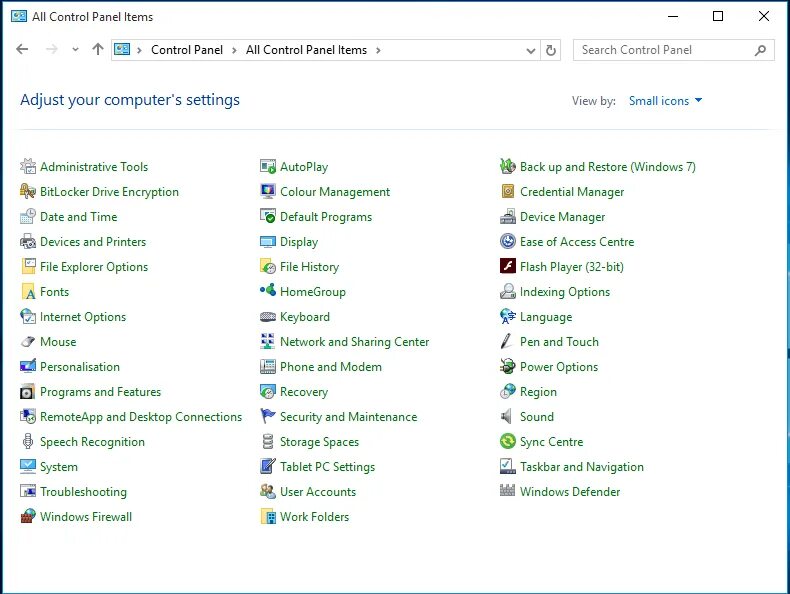Refresh the Control Panel view
Image resolution: width=790 pixels, height=594 pixels.
(551, 50)
